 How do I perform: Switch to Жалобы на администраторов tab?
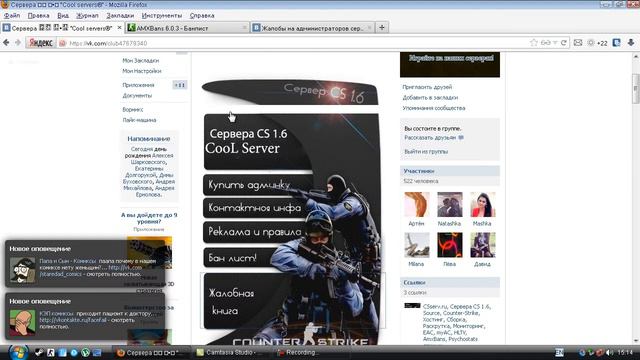pos(312,28)
